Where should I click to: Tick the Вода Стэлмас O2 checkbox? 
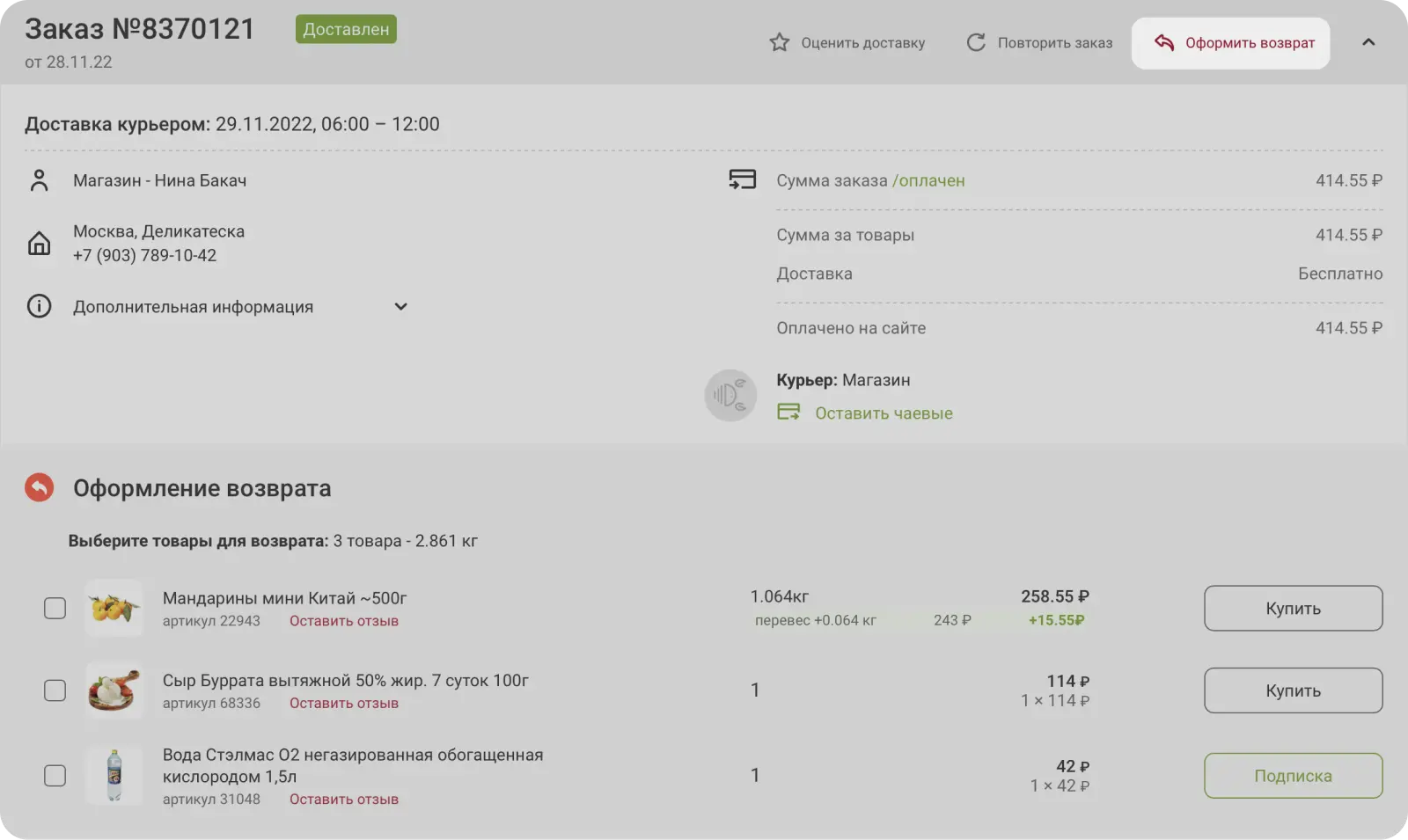tap(55, 775)
